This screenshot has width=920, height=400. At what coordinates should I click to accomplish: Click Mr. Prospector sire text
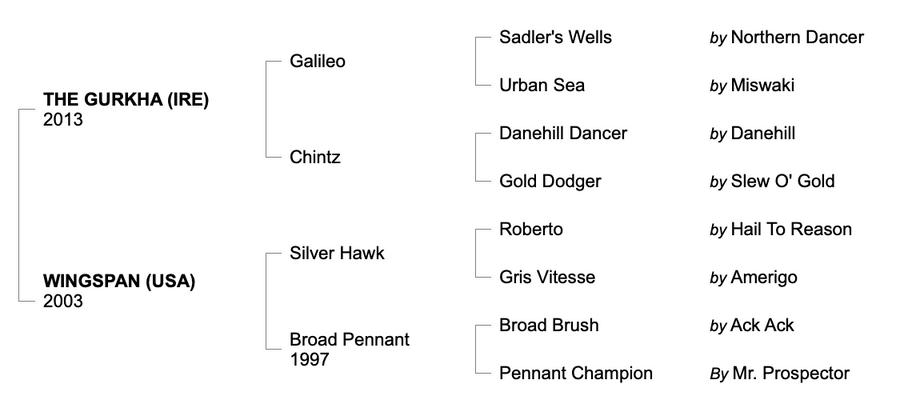pos(790,373)
